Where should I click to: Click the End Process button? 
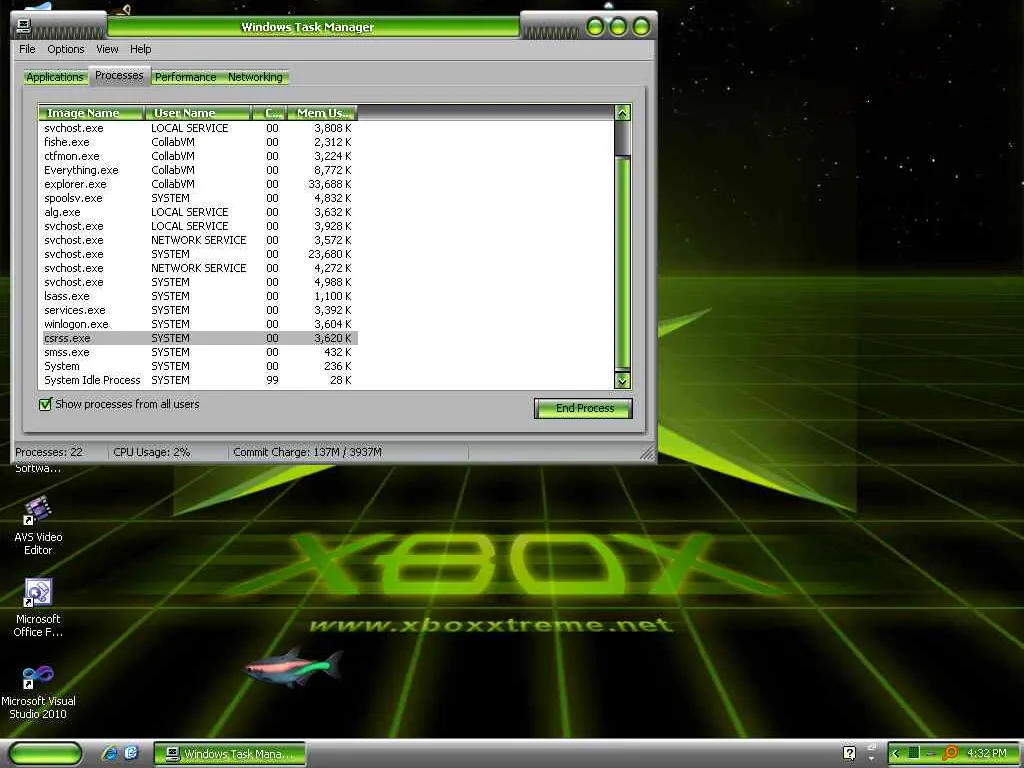click(x=583, y=408)
